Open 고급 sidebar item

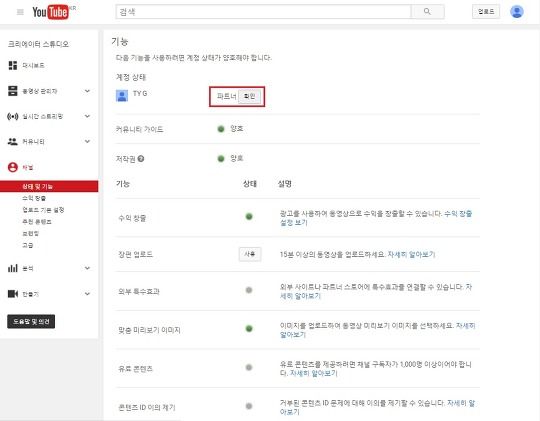tap(28, 245)
